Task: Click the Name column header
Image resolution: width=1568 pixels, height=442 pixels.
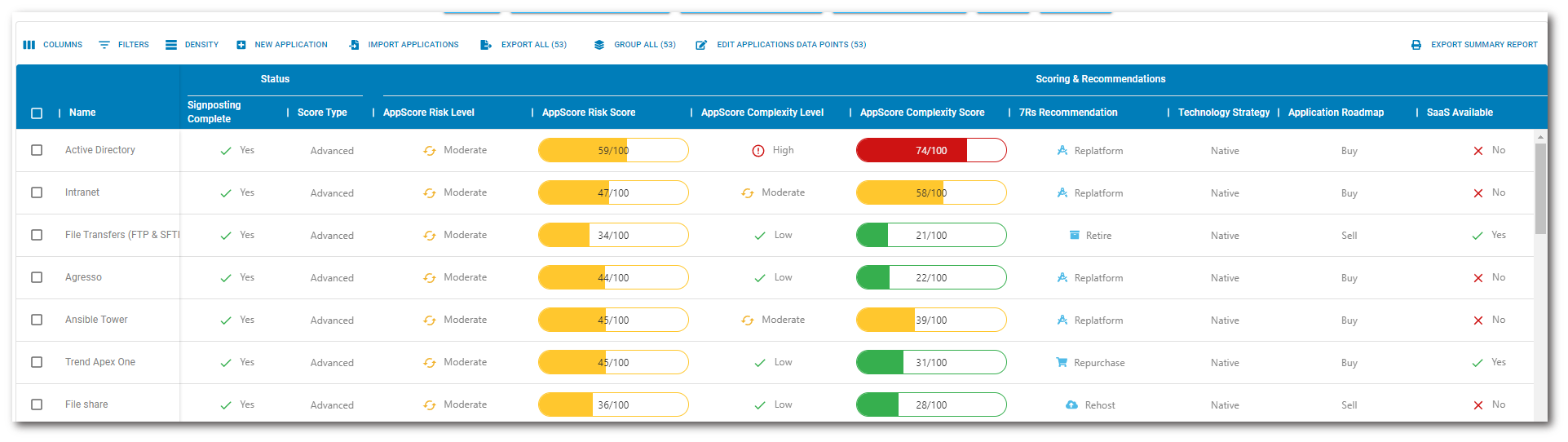Action: [x=82, y=113]
